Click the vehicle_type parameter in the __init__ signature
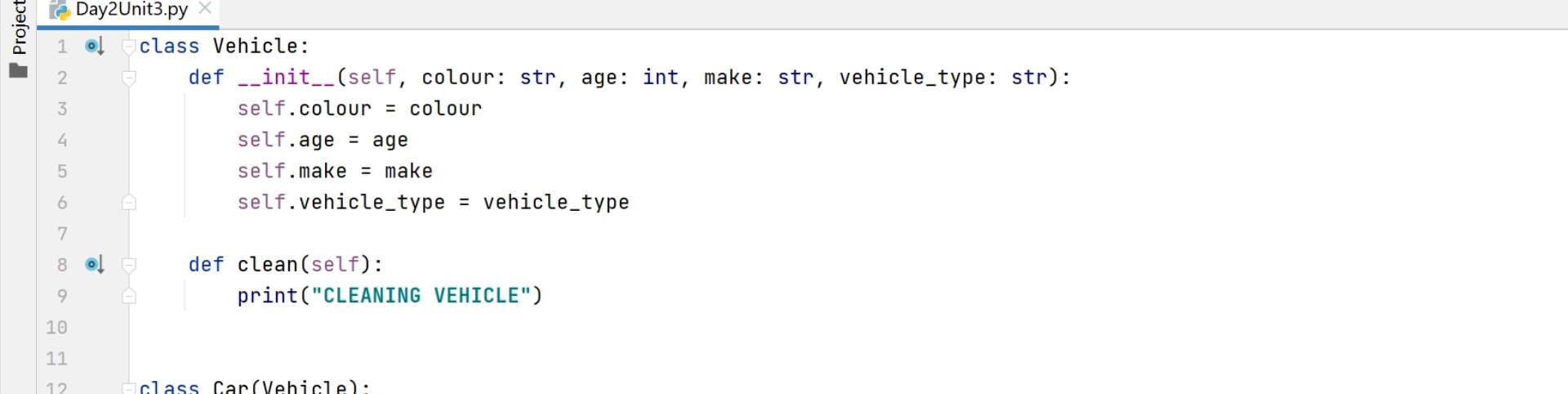 [x=912, y=78]
